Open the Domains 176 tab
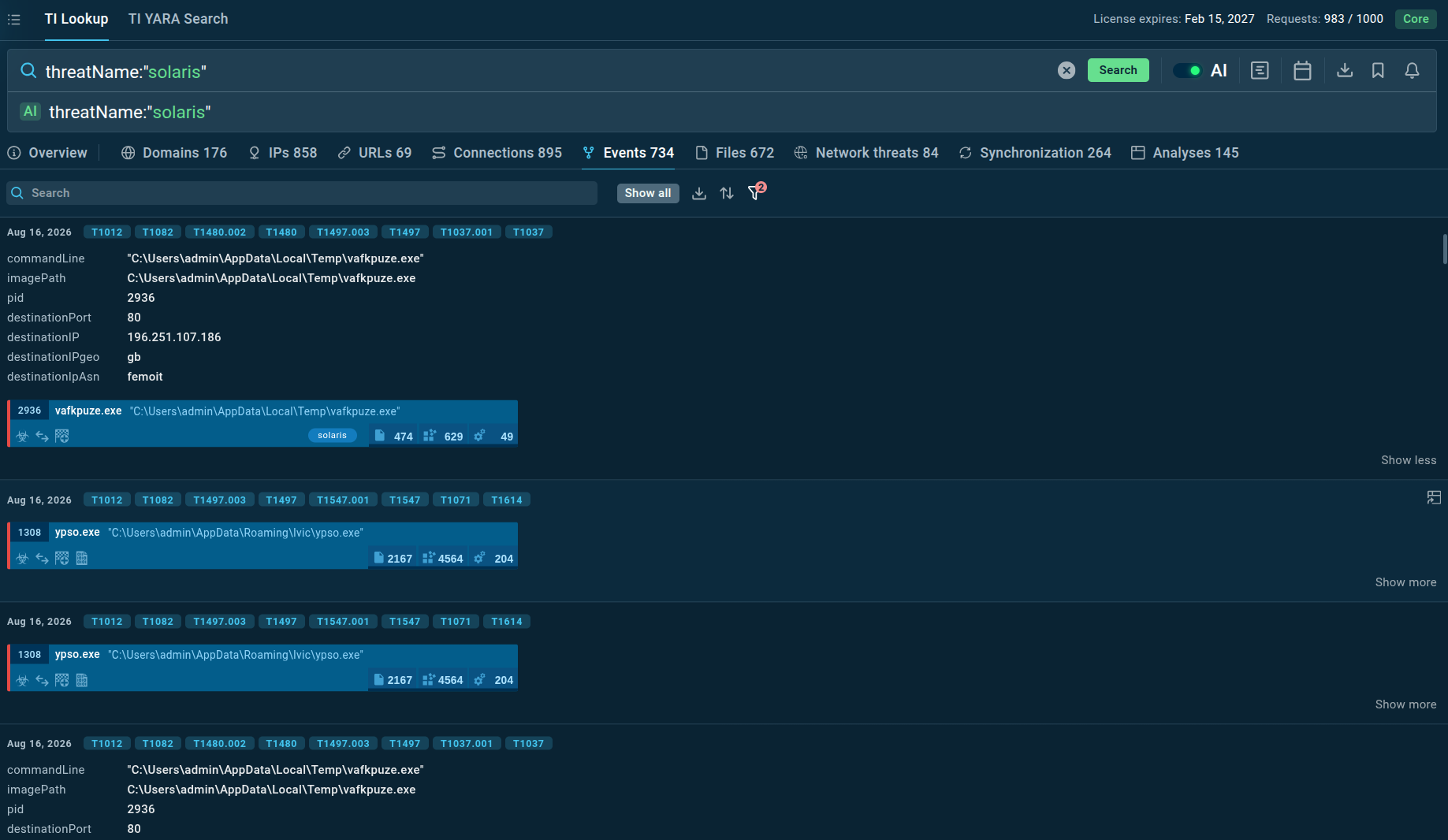1448x840 pixels. tap(174, 153)
